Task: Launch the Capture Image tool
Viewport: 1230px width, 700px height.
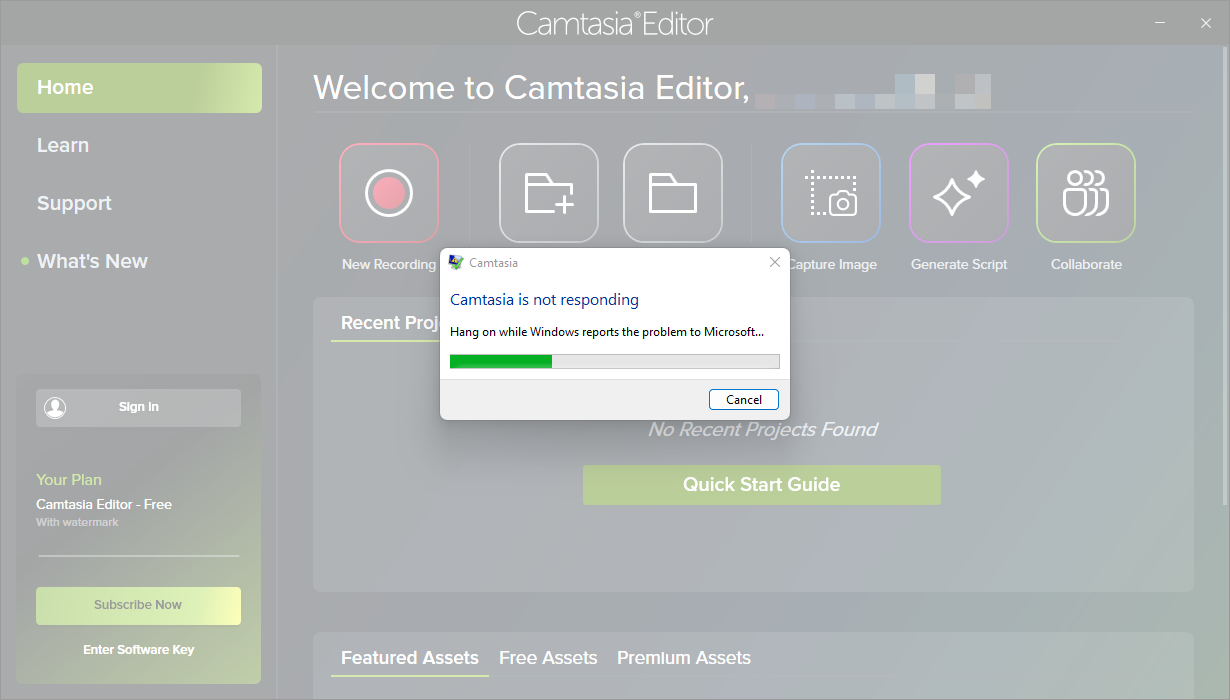Action: coord(831,193)
